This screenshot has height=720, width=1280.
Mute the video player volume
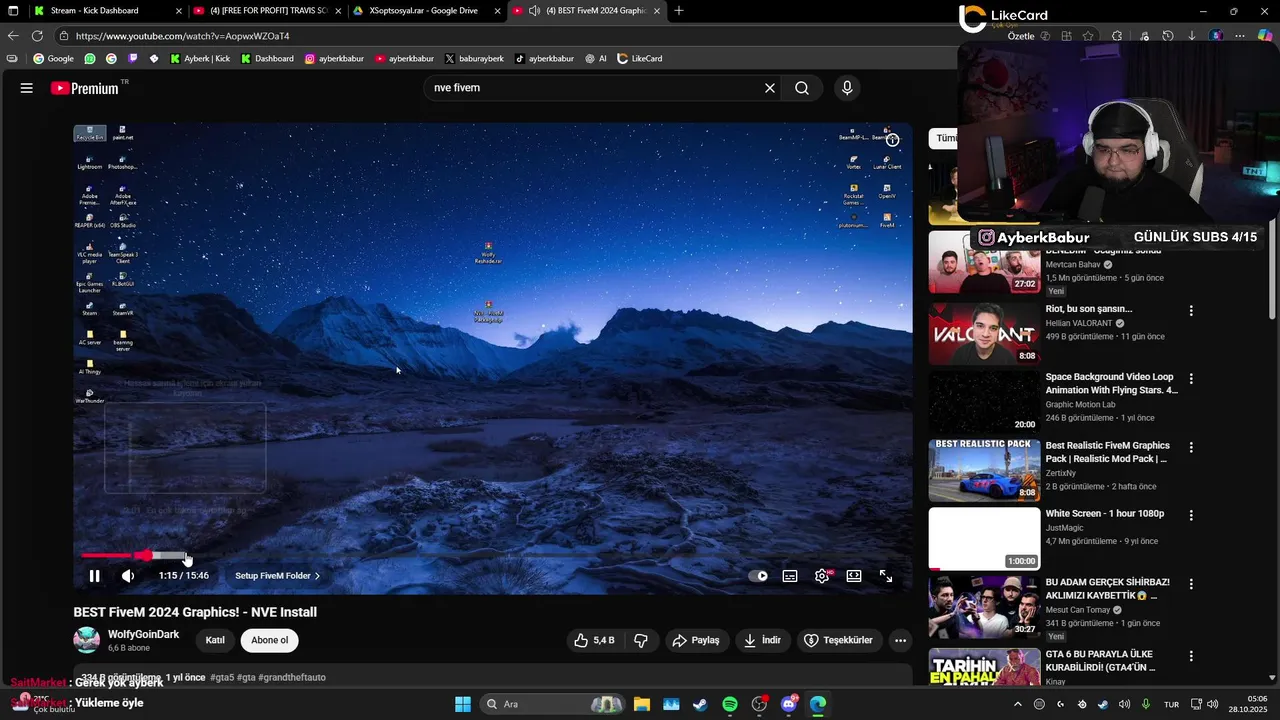tap(128, 576)
